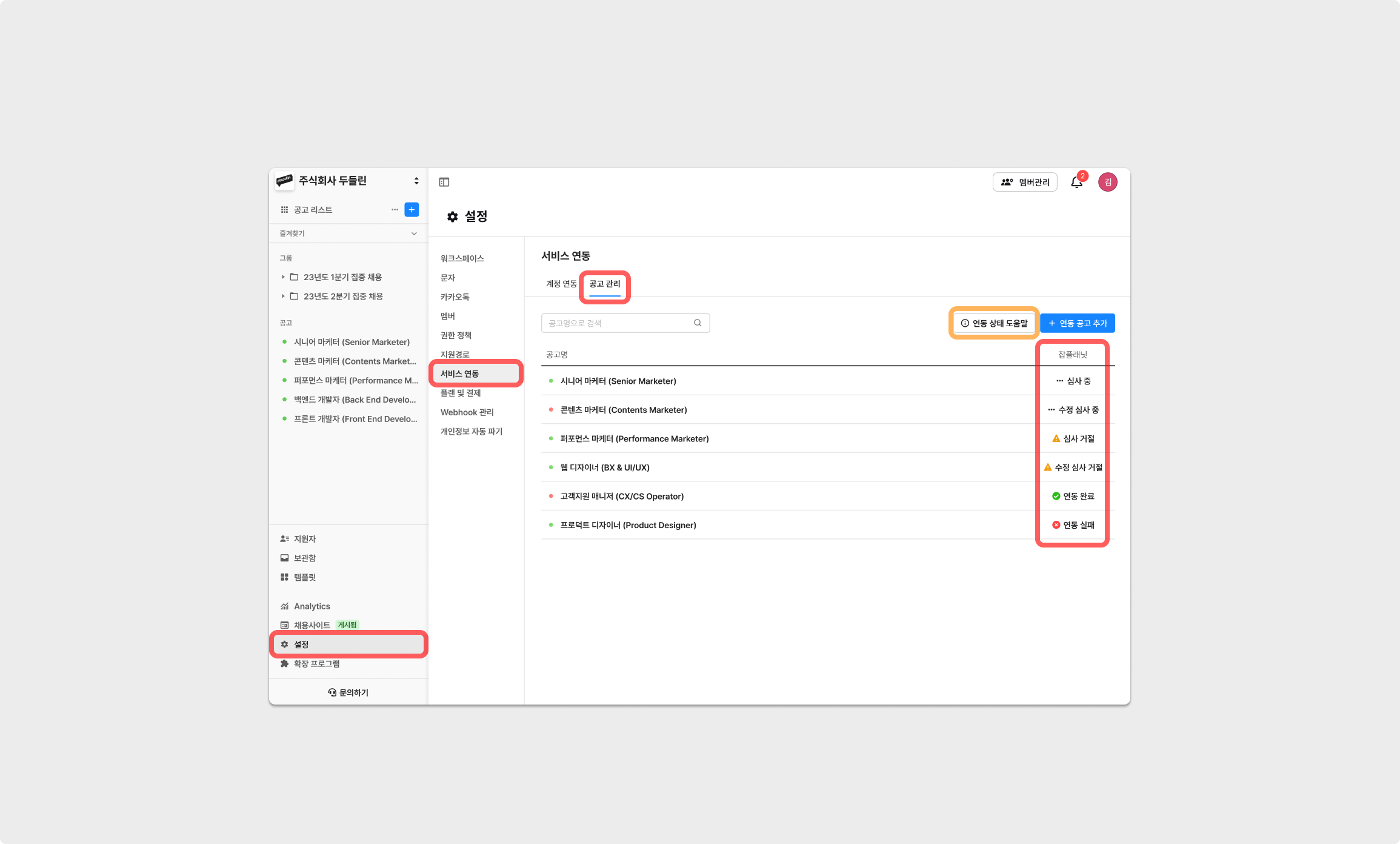Click the blue plus icon beside 공고 리스트
1400x844 pixels.
point(412,209)
